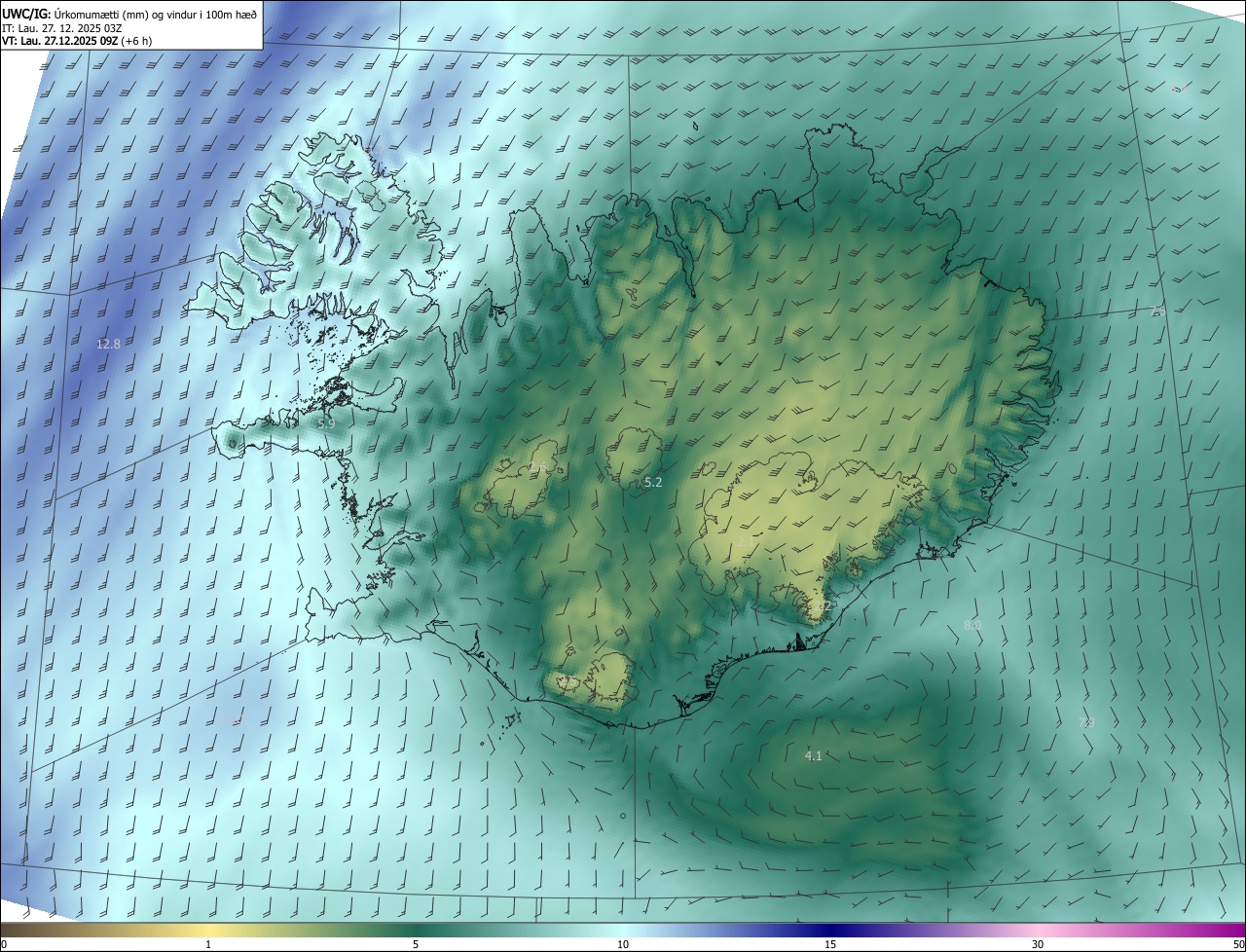1246x952 pixels.
Task: Click the 7.9 value on the map
Action: pyautogui.click(x=1086, y=722)
